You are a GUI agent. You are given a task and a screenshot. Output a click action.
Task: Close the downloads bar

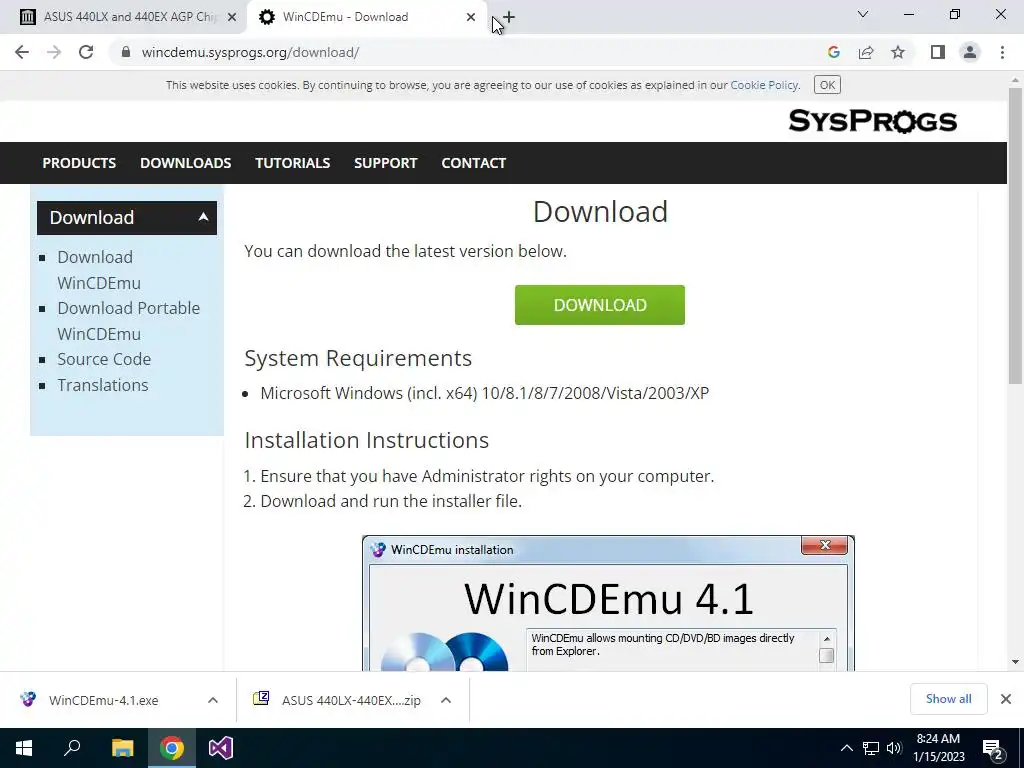tap(1006, 699)
